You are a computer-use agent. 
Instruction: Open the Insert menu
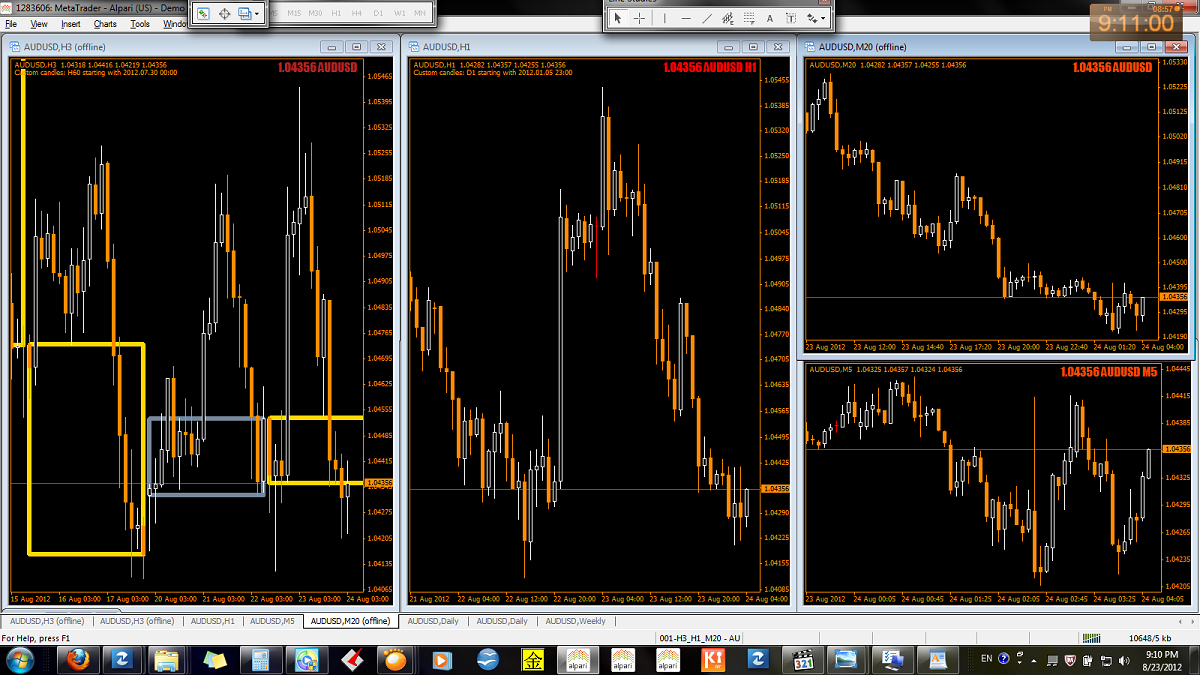(71, 23)
